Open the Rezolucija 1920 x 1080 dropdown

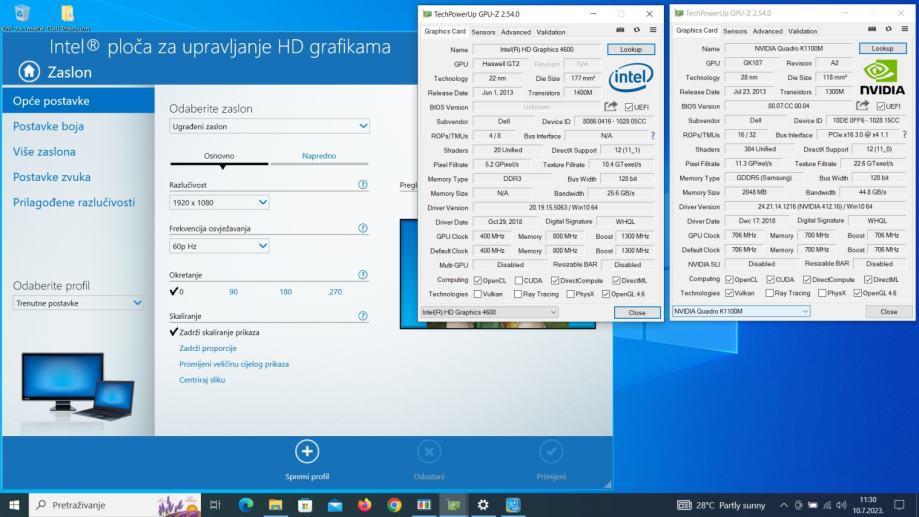219,202
